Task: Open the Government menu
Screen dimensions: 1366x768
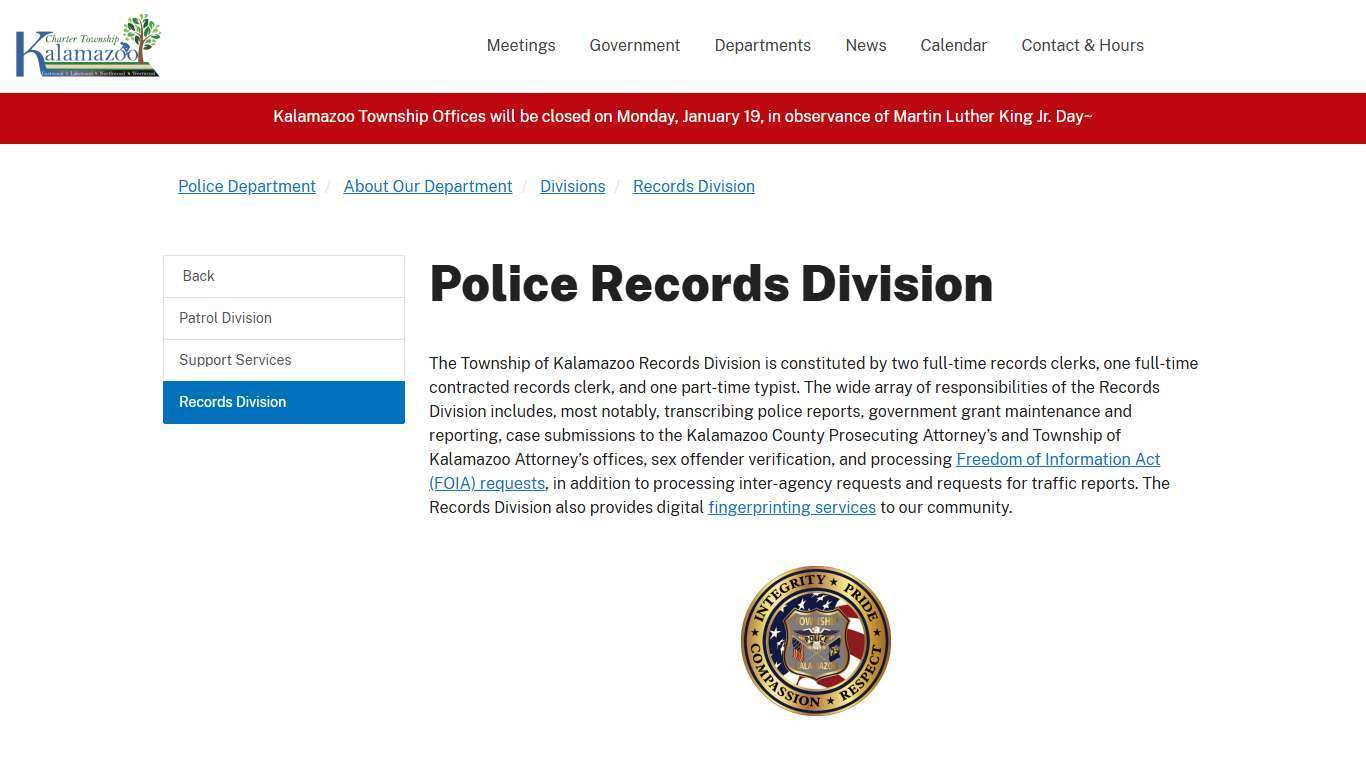Action: pos(634,45)
